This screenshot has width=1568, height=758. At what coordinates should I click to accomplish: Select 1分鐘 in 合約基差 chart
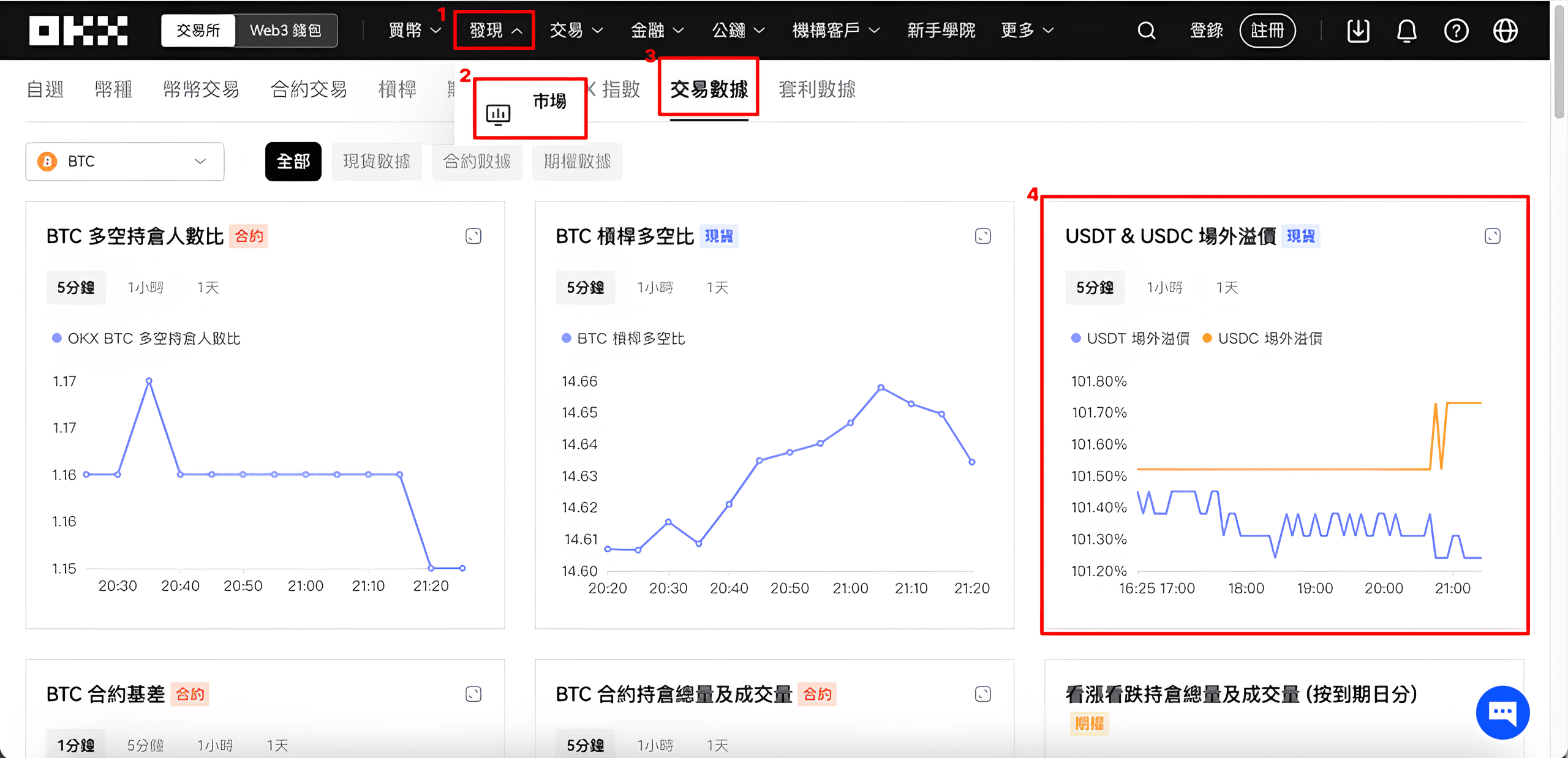click(x=76, y=745)
